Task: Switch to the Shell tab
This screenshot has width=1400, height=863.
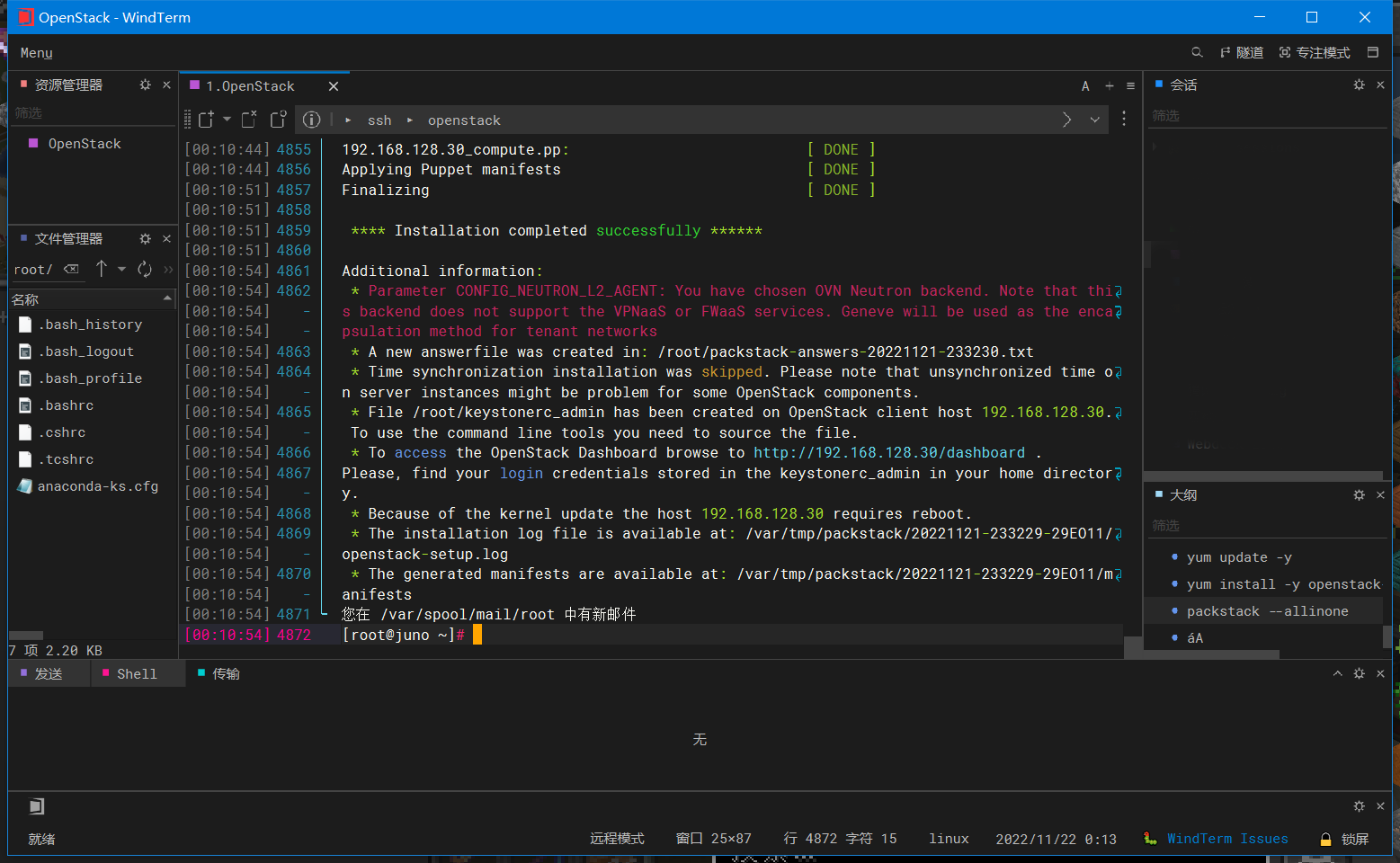Action: (x=137, y=674)
